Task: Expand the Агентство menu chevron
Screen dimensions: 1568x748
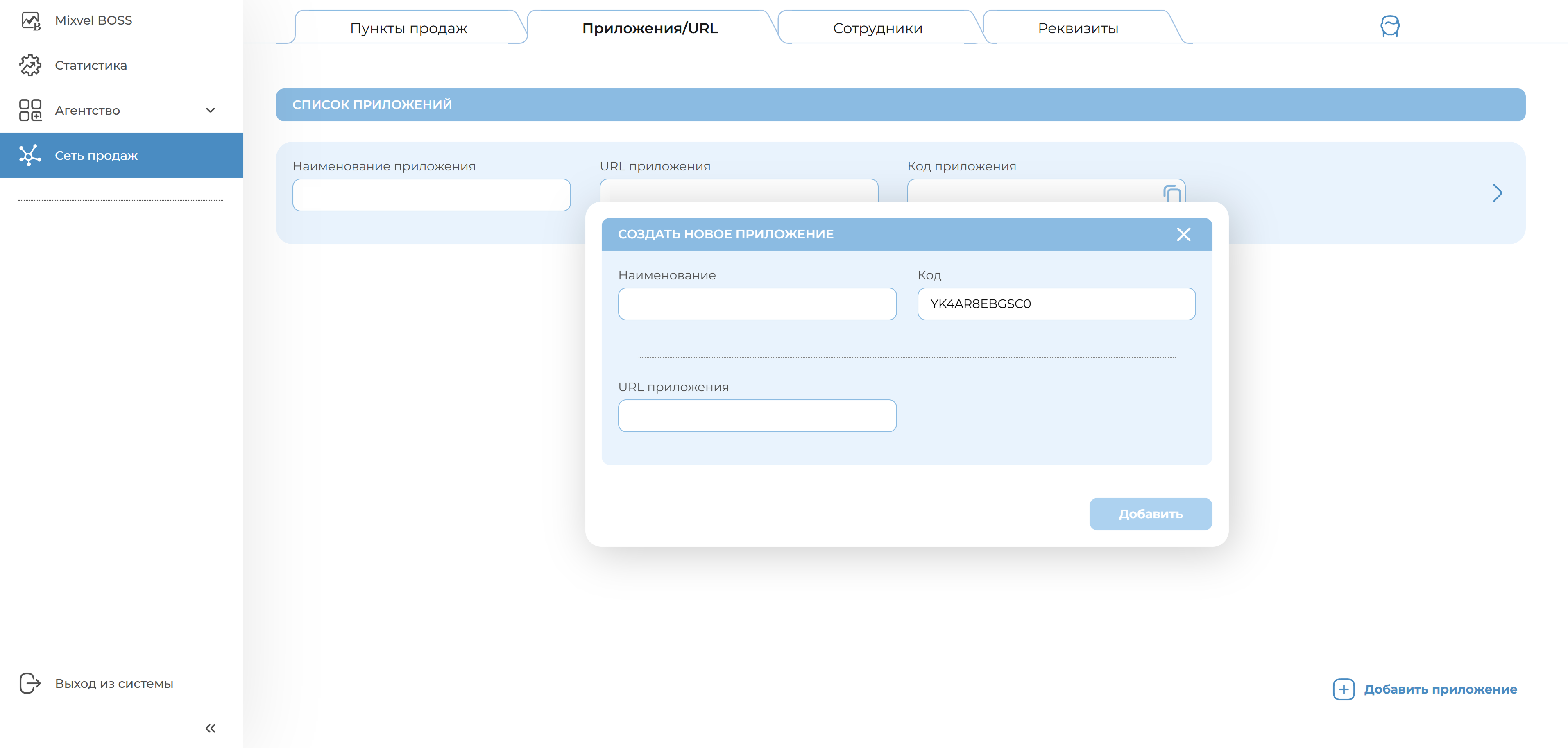Action: (x=211, y=110)
